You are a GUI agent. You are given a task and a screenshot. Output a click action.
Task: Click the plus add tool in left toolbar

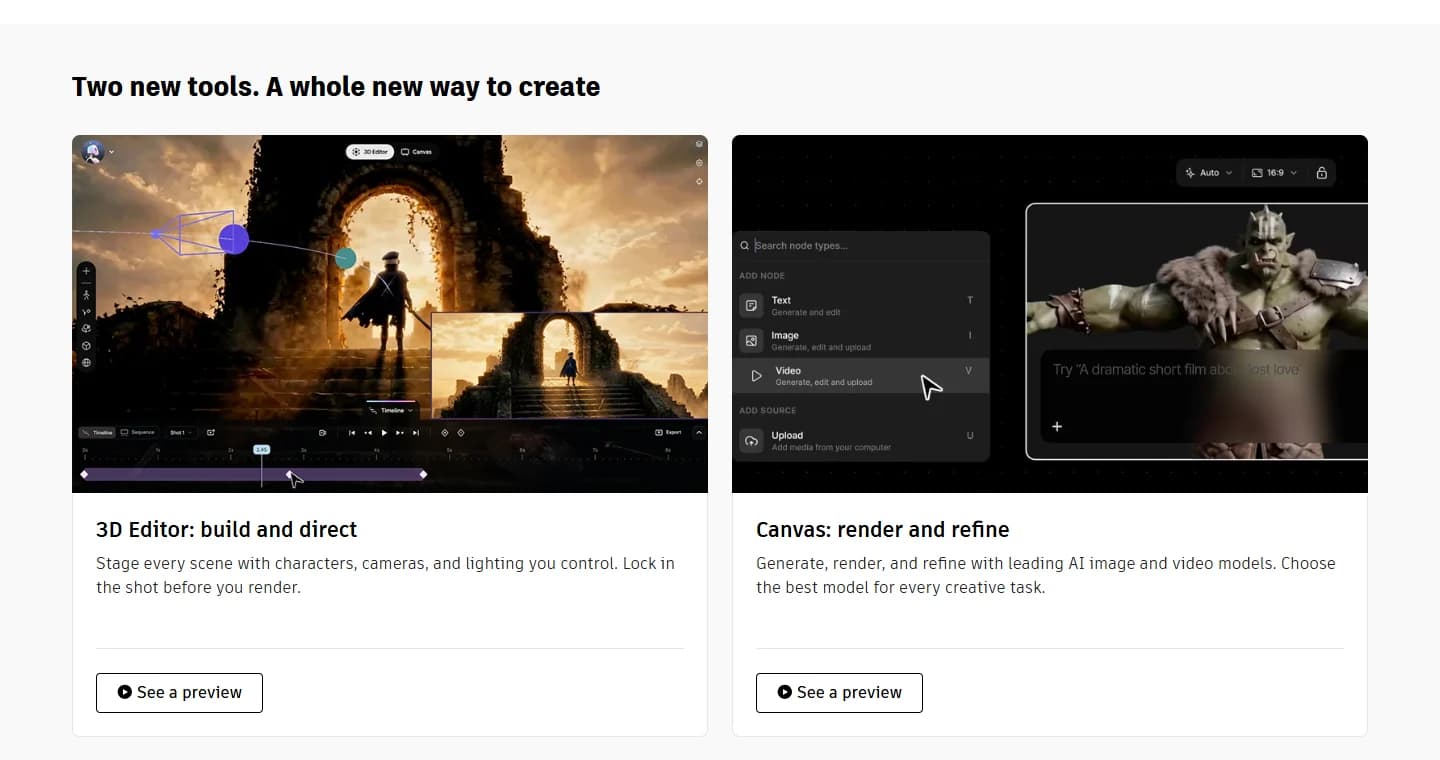pos(87,271)
